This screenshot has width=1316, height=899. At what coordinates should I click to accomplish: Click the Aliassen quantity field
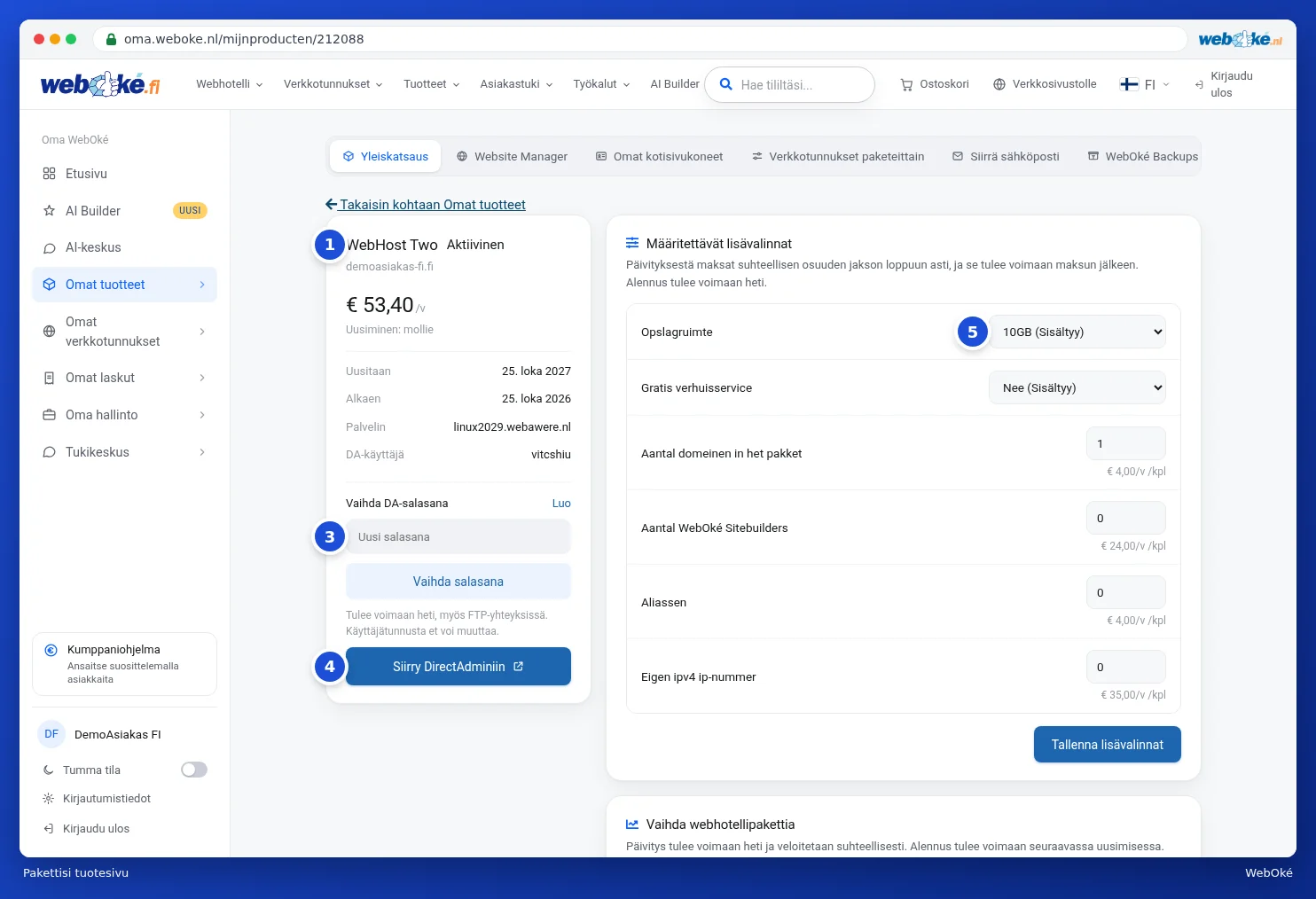click(x=1126, y=592)
